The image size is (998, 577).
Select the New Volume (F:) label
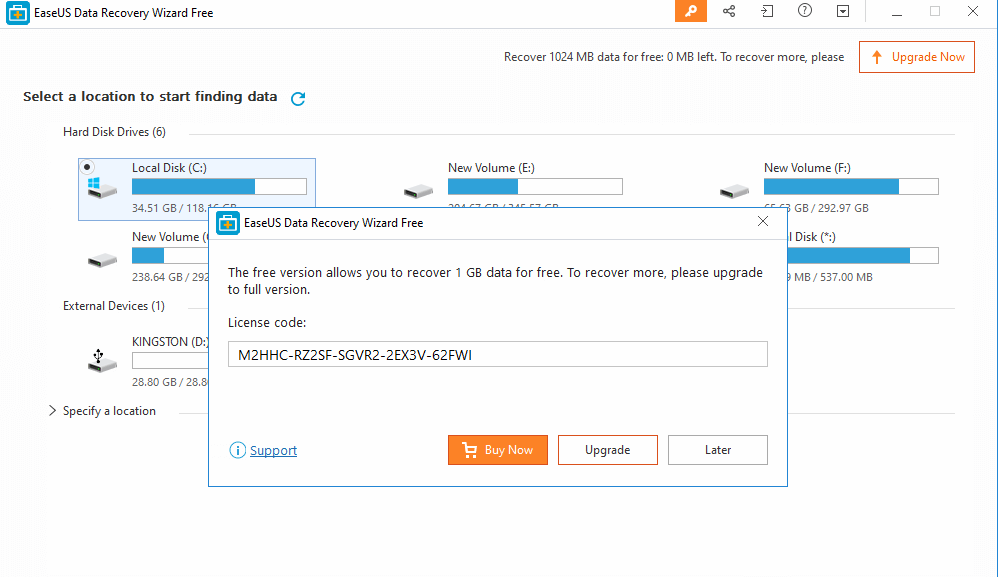pos(807,168)
